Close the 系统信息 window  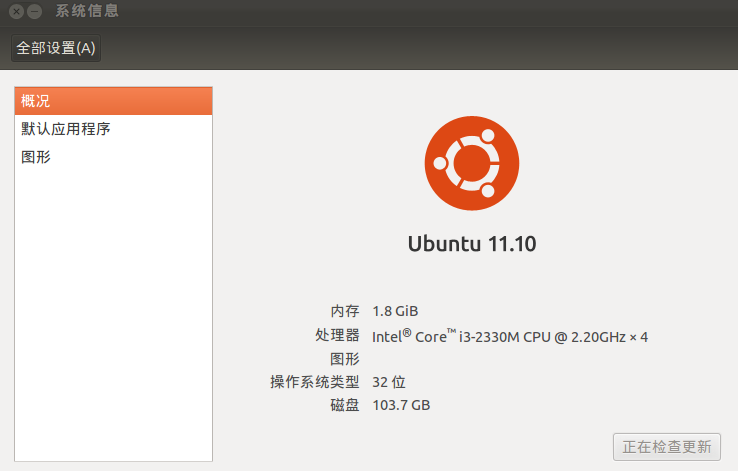click(x=16, y=11)
